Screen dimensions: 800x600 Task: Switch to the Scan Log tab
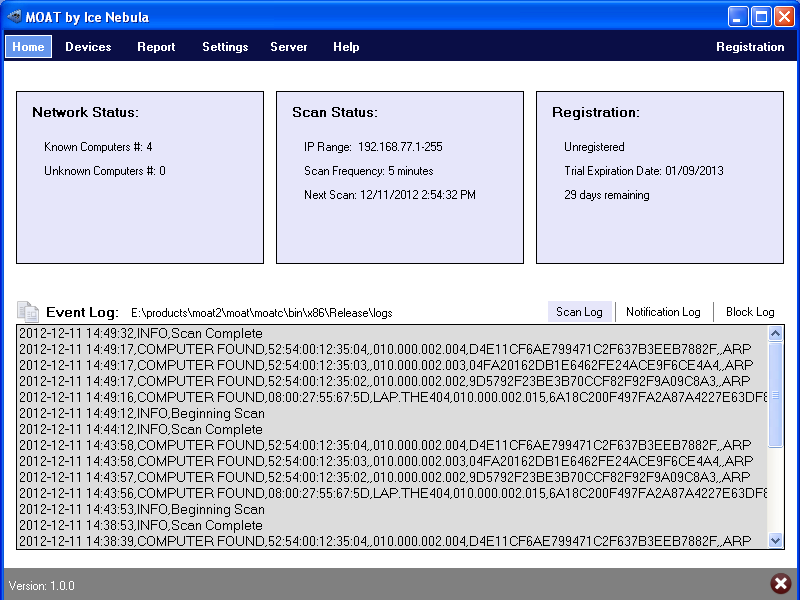coord(579,312)
